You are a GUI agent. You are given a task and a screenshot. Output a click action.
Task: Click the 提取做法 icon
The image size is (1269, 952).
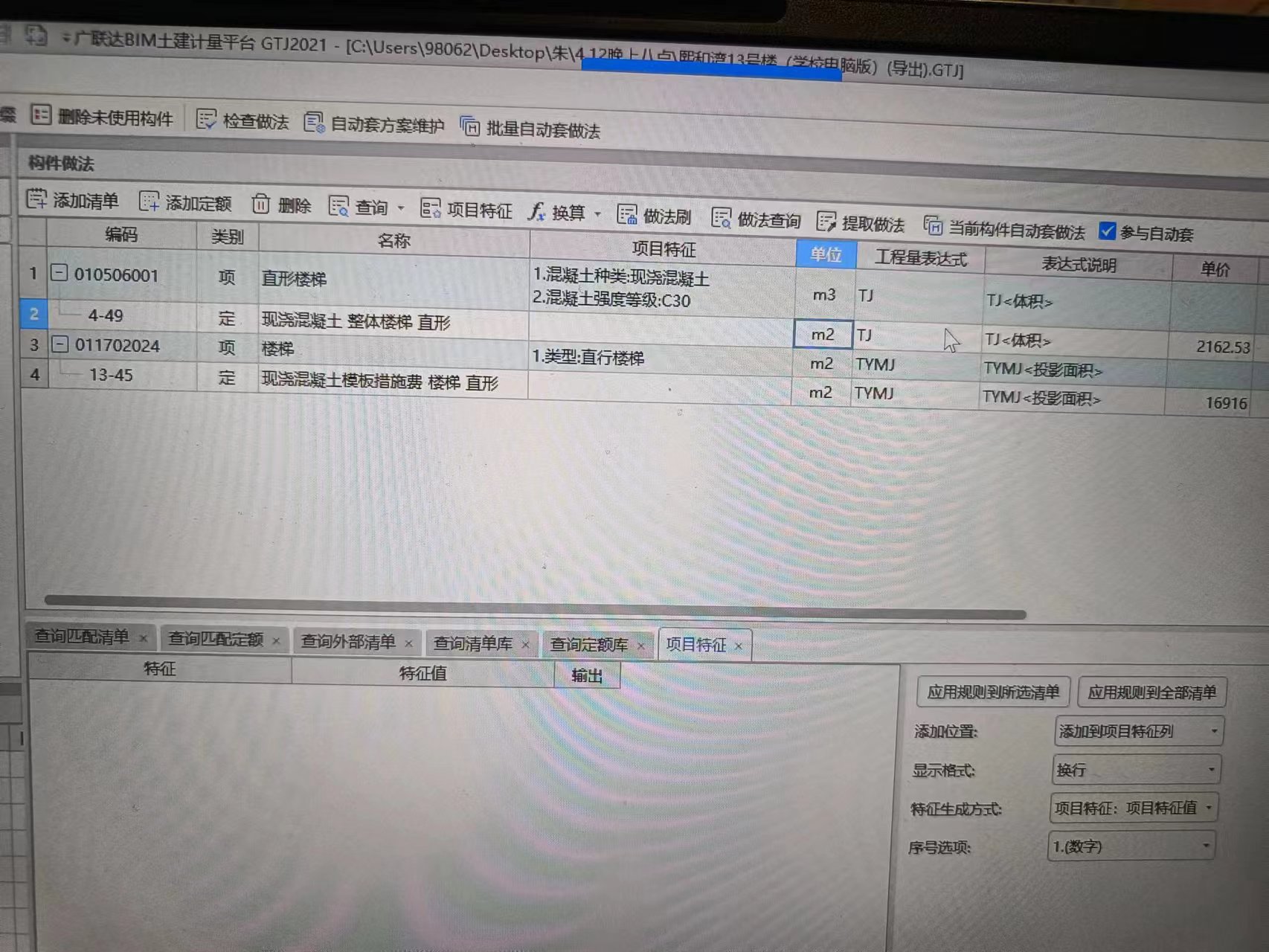[826, 221]
